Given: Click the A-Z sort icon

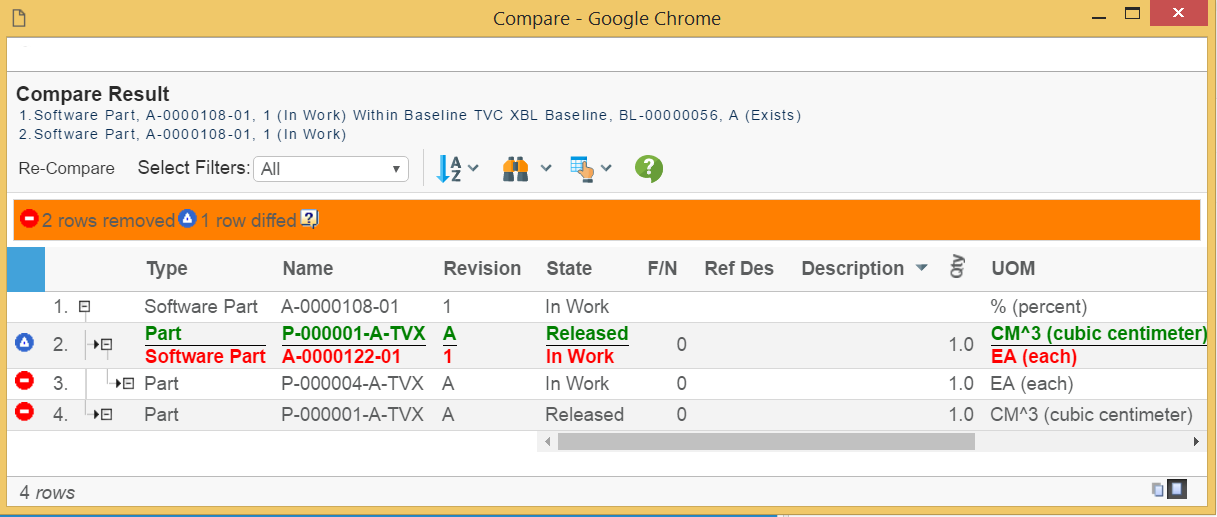Looking at the screenshot, I should click(x=449, y=169).
